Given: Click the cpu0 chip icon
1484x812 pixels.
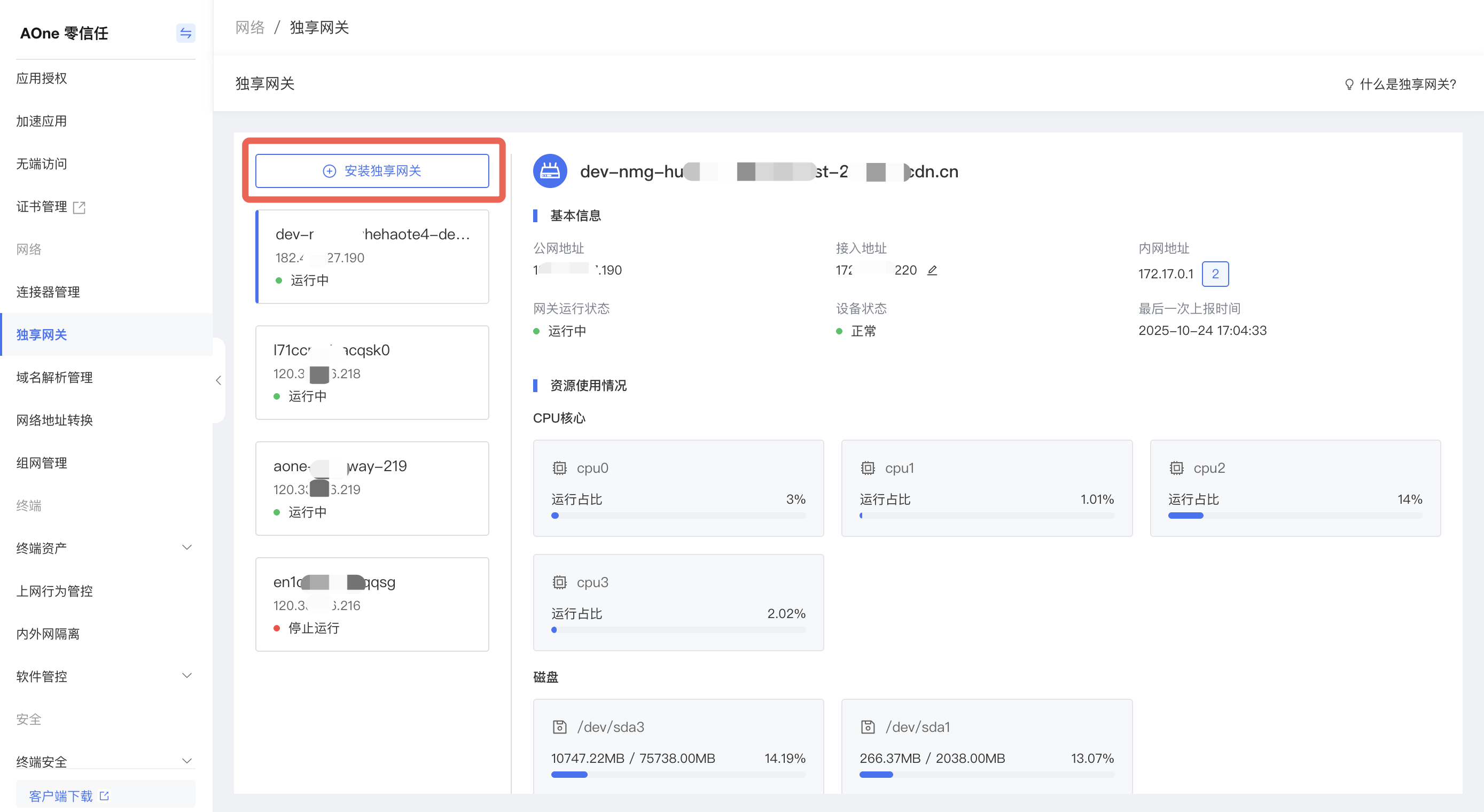Looking at the screenshot, I should [x=559, y=468].
